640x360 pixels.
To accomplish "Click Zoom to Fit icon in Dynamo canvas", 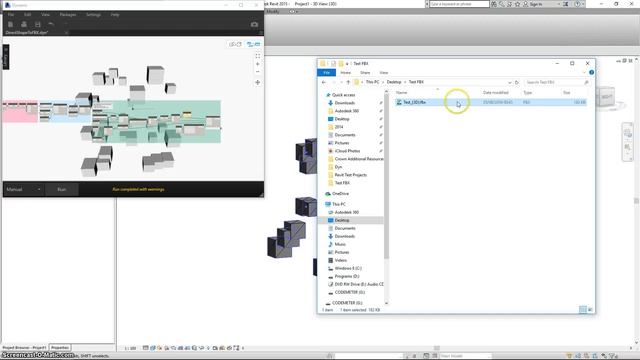I will 258,56.
